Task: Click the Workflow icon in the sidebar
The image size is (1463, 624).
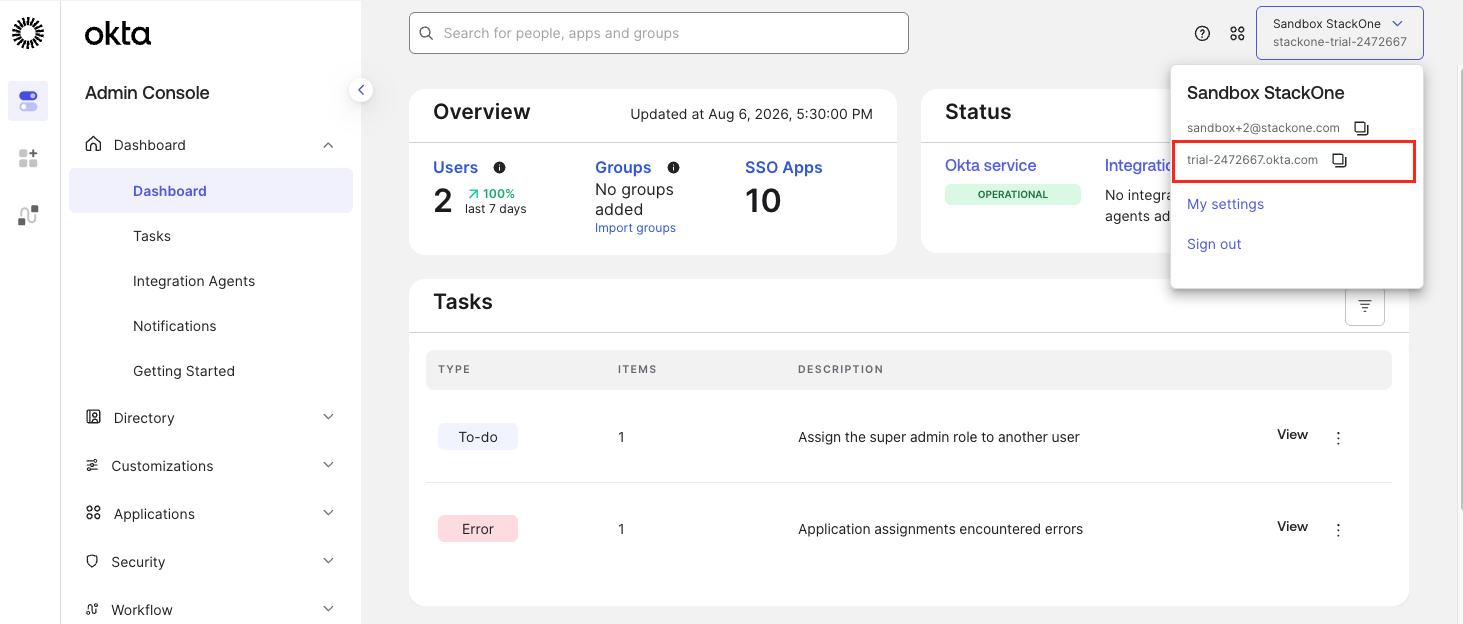Action: click(x=93, y=609)
